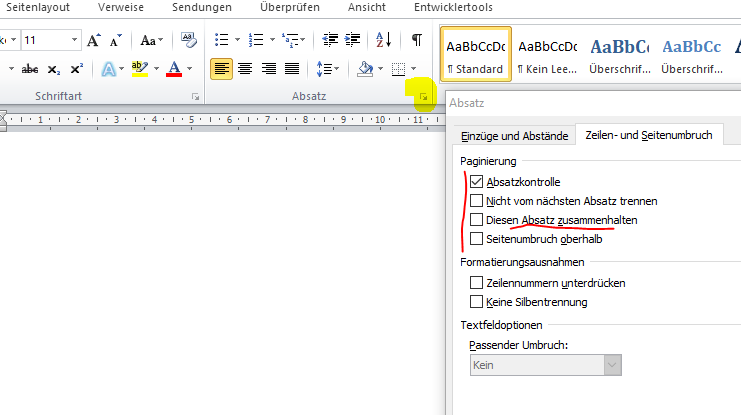Click font size field showing 11
The width and height of the screenshot is (741, 415).
tap(46, 40)
